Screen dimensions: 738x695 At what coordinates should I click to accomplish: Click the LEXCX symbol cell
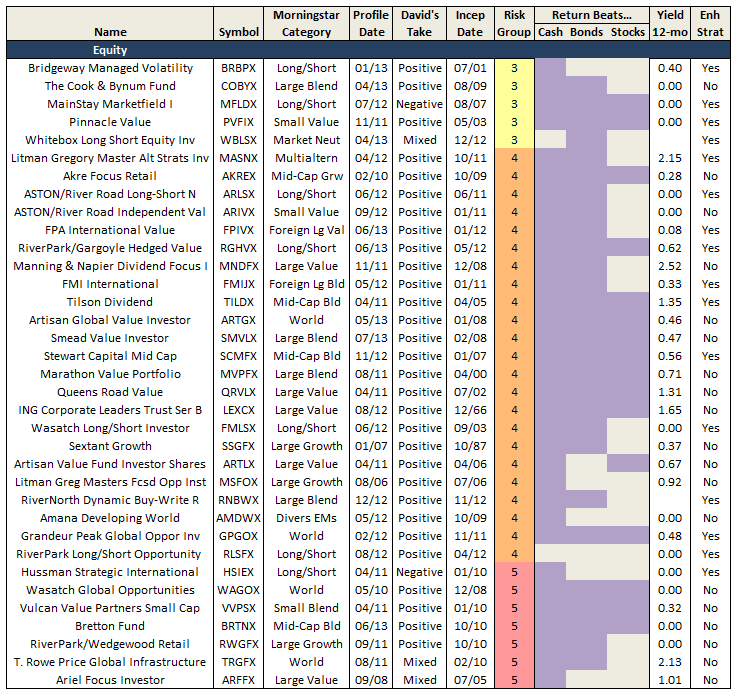238,410
